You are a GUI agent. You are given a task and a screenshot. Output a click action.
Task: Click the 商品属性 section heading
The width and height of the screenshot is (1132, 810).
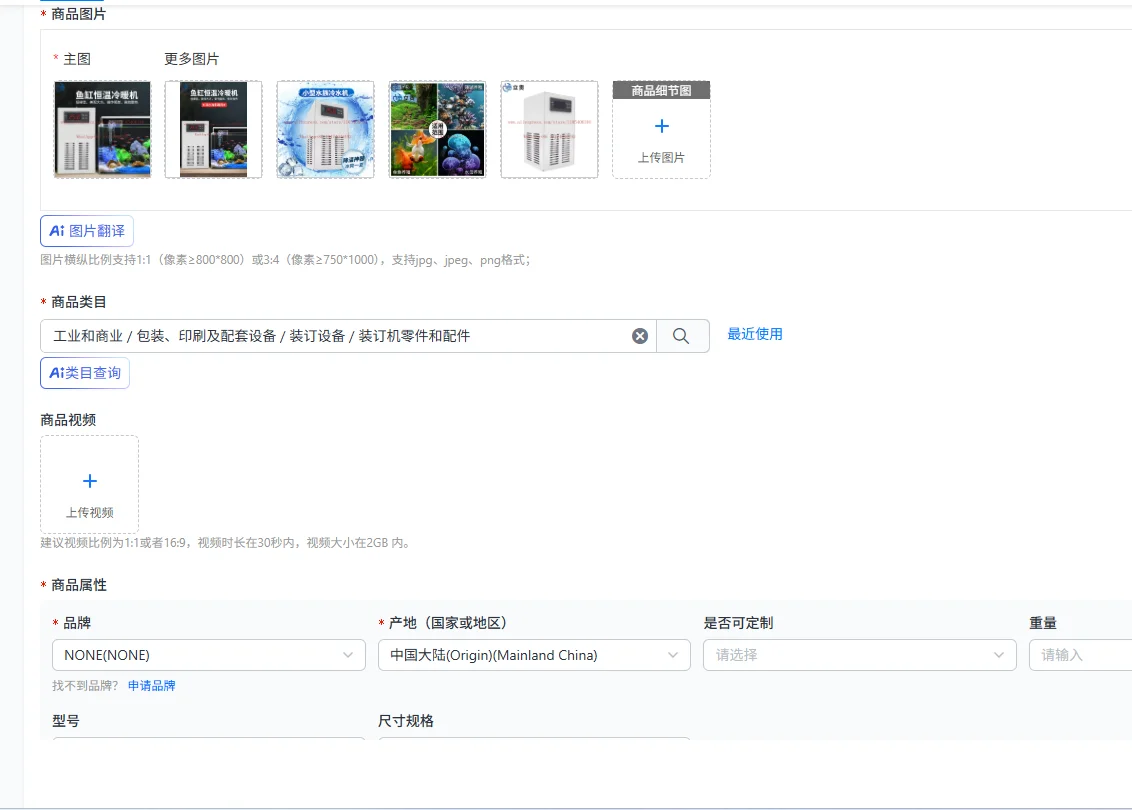click(79, 585)
